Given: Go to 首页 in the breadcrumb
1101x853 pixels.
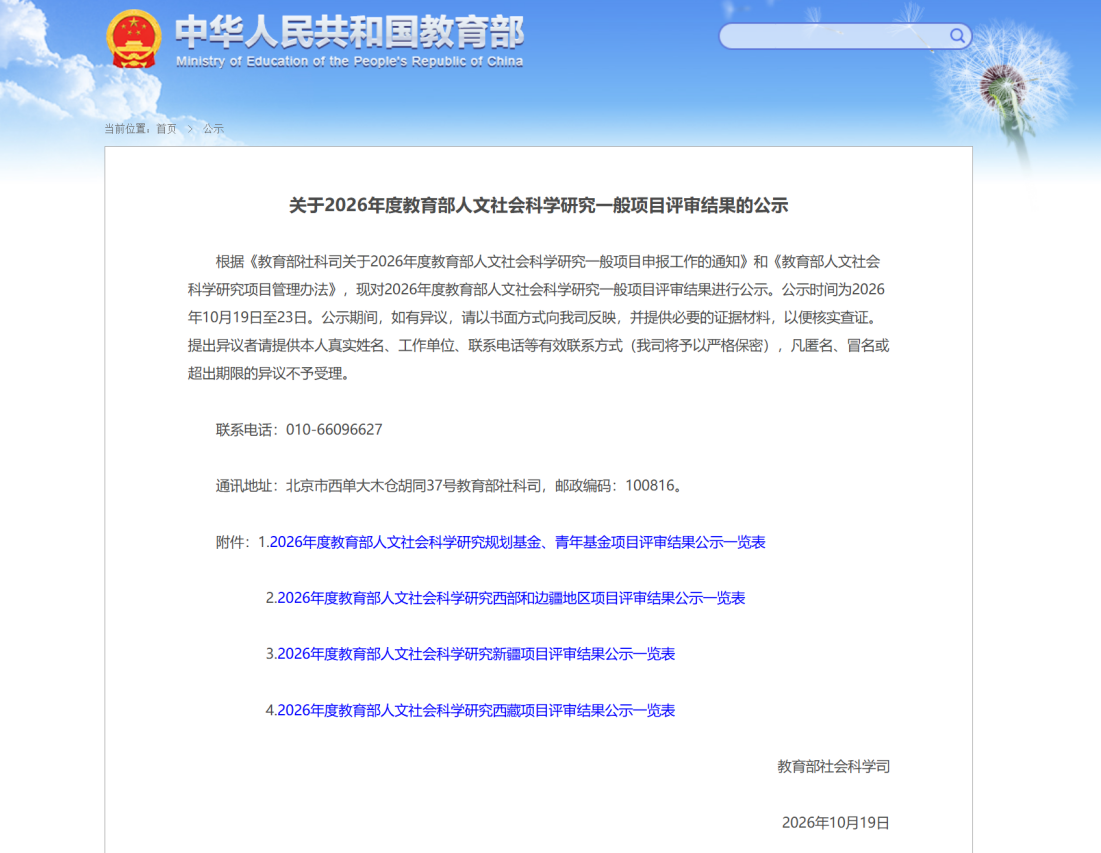Looking at the screenshot, I should (x=166, y=128).
